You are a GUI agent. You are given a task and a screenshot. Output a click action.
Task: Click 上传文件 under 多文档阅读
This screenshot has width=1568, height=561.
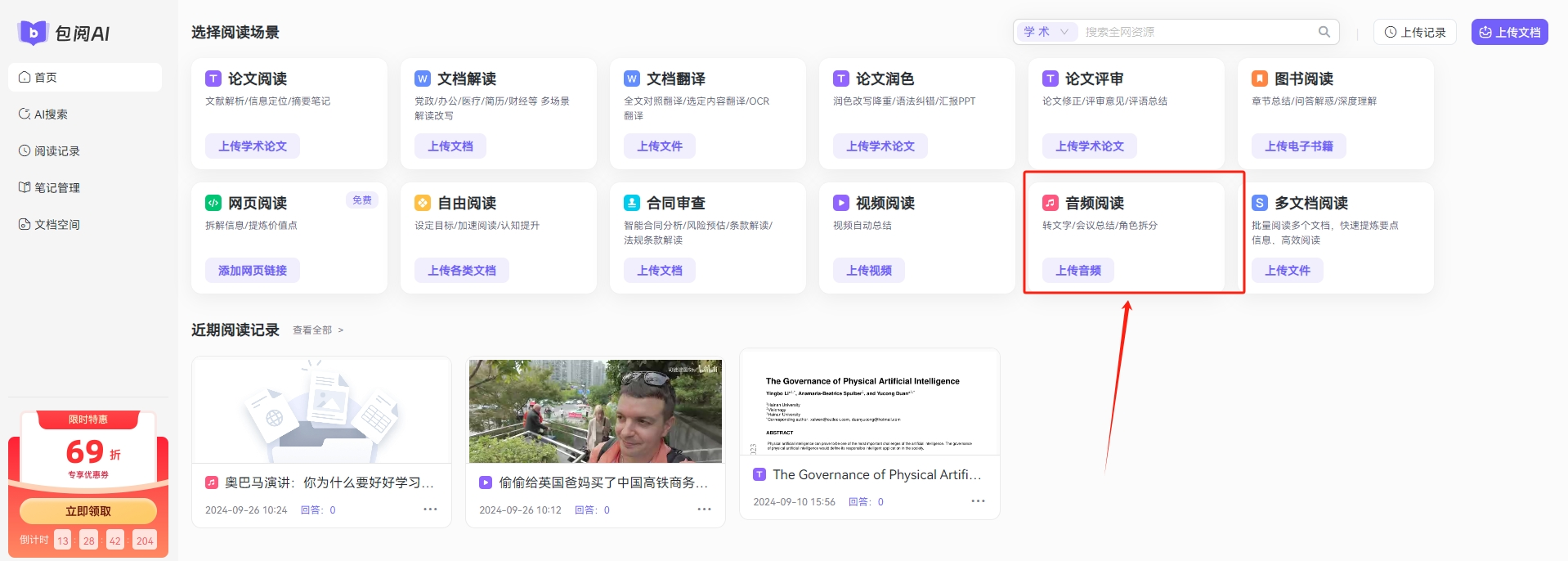pyautogui.click(x=1288, y=271)
